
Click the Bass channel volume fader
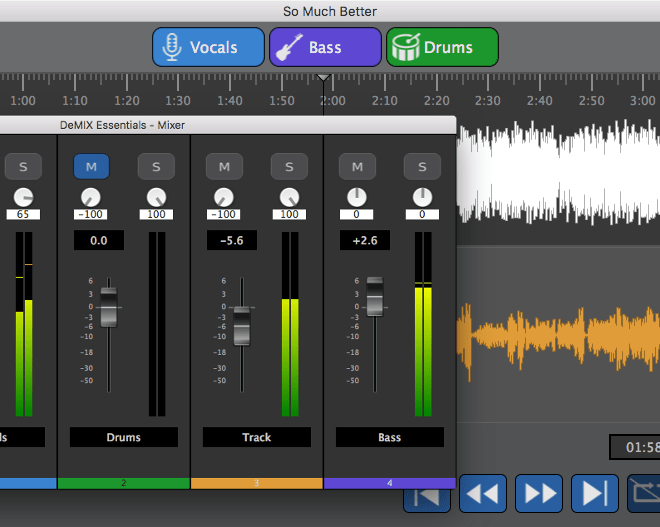point(375,296)
